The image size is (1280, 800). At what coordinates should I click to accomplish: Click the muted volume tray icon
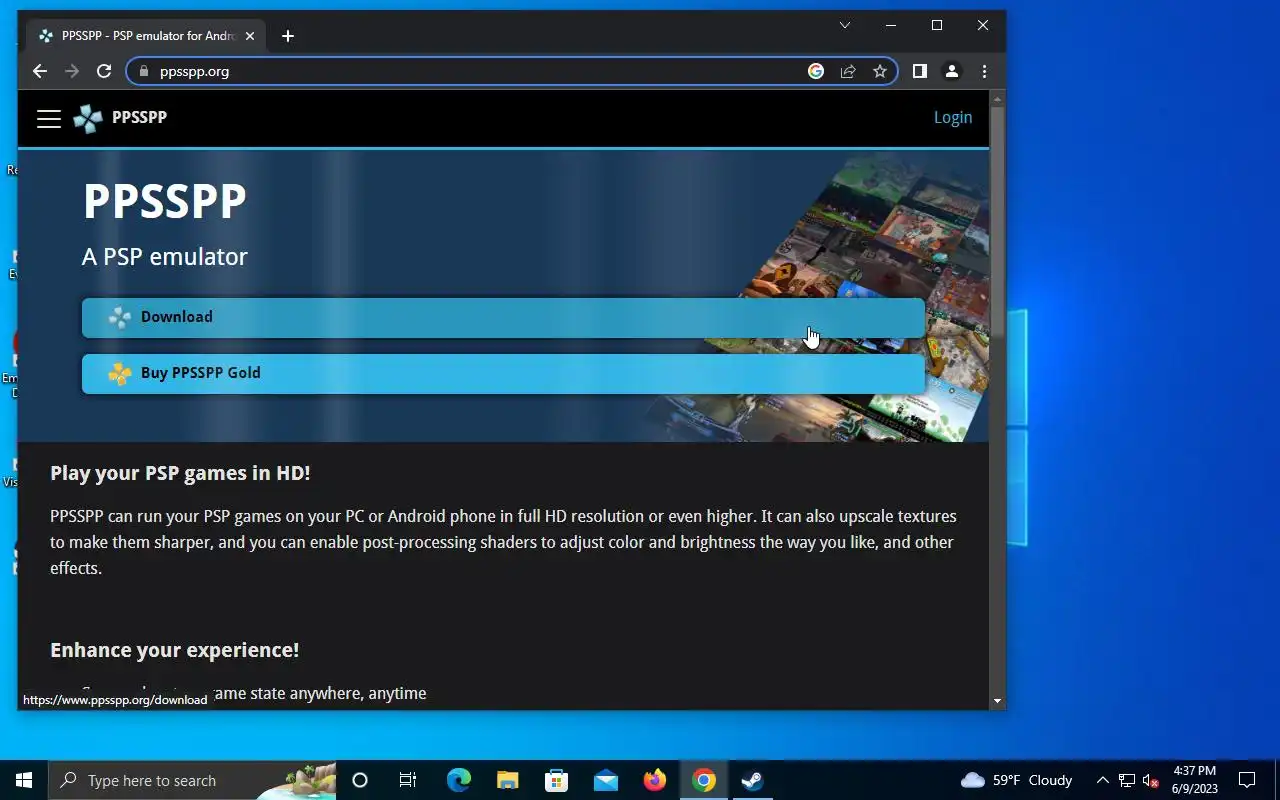[x=1150, y=780]
